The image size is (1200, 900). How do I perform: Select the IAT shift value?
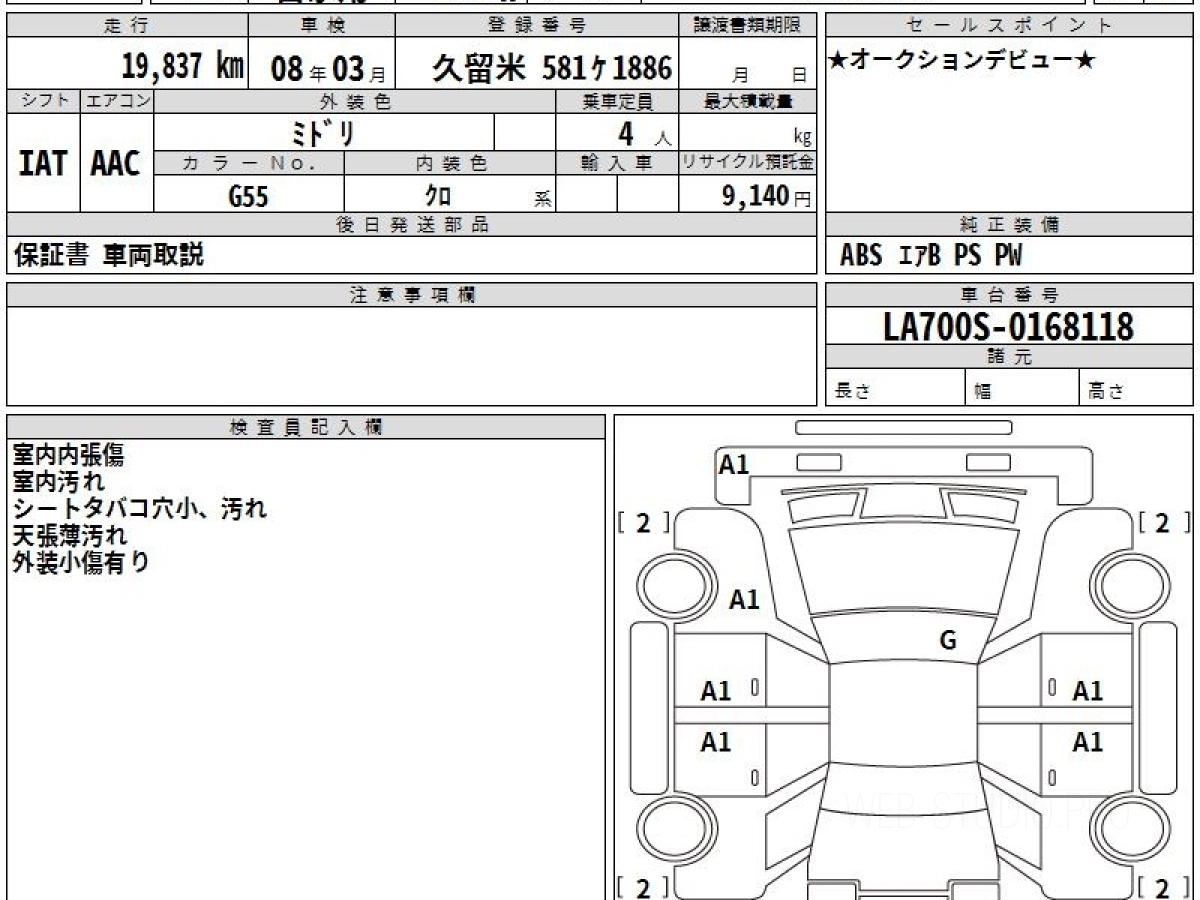coord(43,163)
